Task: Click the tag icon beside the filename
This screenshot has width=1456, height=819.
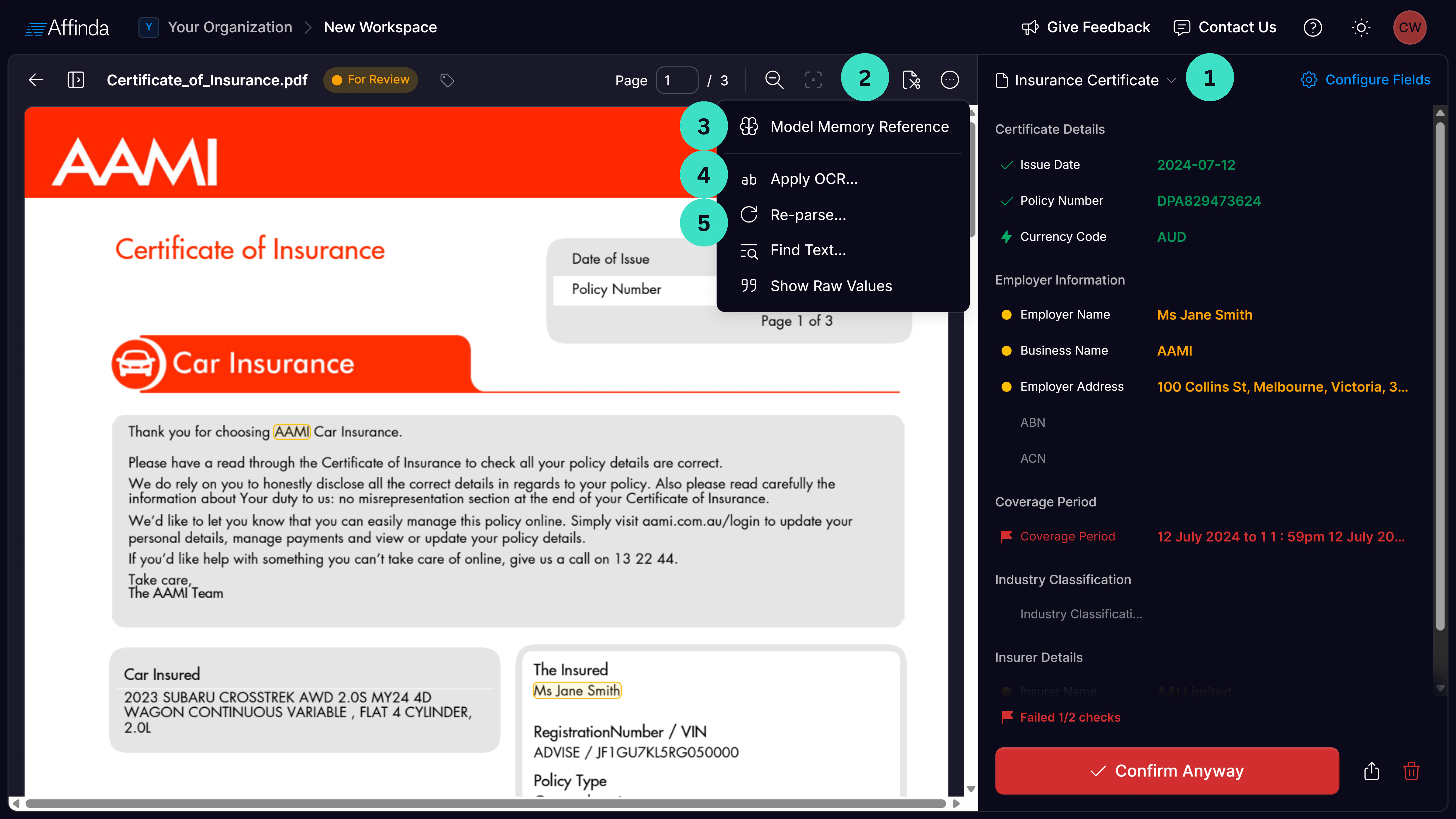Action: [447, 80]
